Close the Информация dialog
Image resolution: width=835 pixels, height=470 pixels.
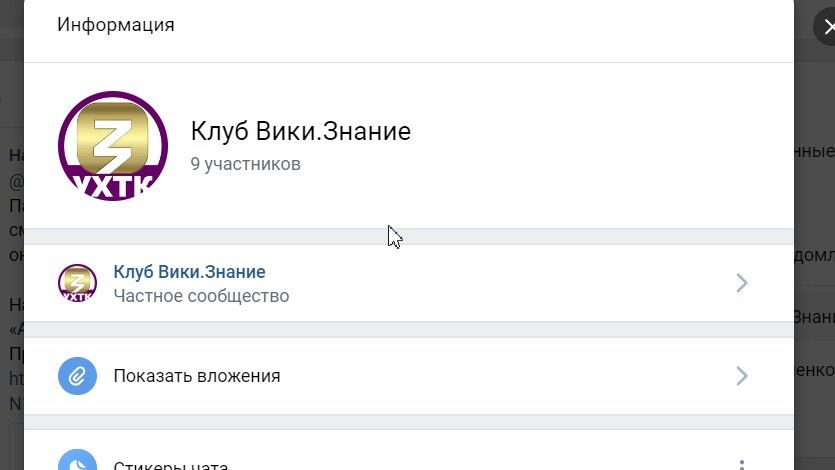824,27
